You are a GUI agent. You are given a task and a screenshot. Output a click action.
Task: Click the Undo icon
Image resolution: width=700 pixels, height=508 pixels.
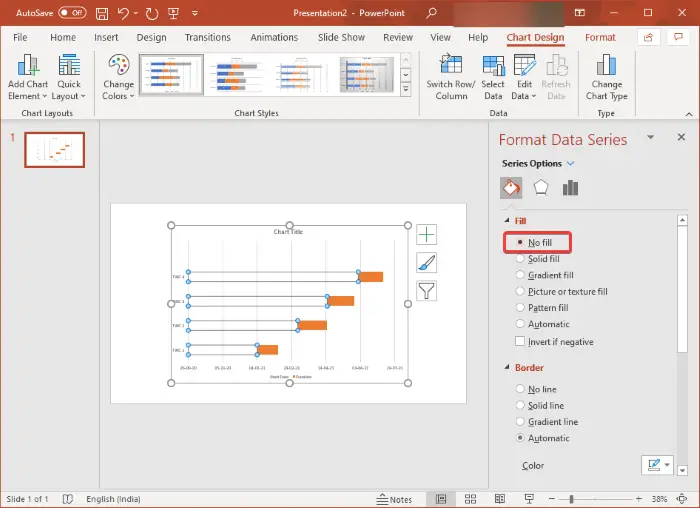[x=123, y=13]
